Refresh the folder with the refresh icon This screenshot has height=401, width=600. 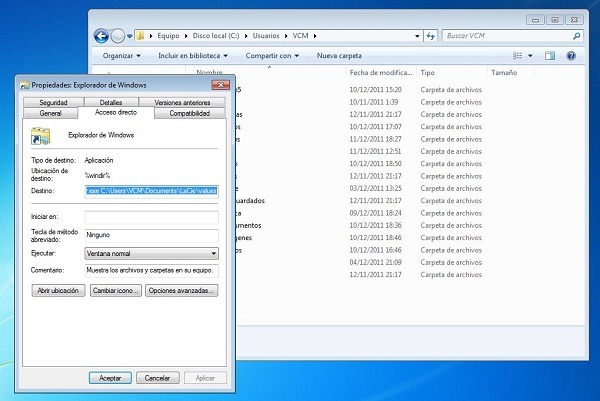(430, 36)
